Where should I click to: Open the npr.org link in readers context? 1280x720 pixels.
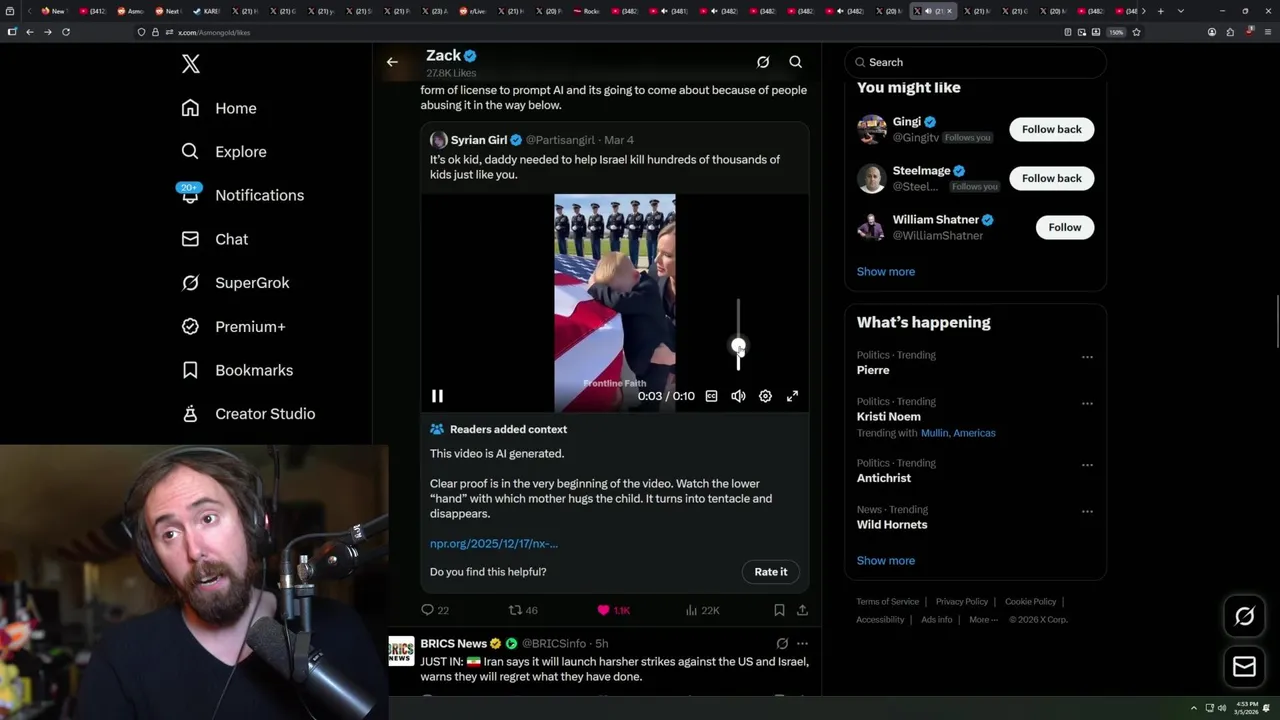494,543
